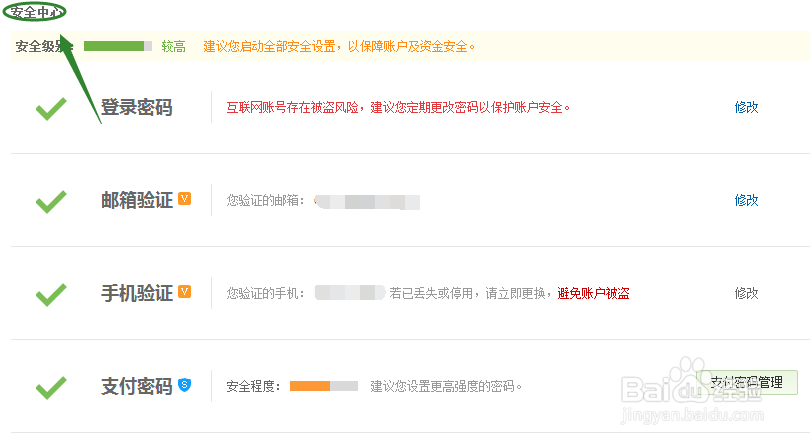The image size is (810, 443).
Task: Select the 安全中心 heading at top
Action: pyautogui.click(x=36, y=13)
